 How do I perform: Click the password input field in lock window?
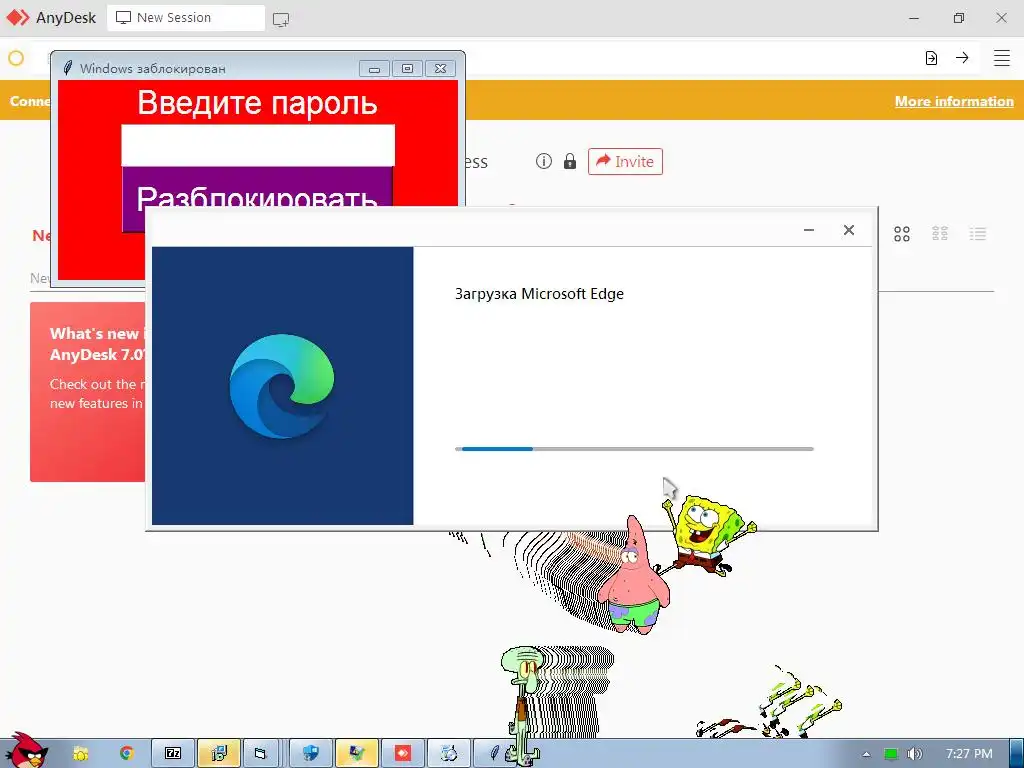tap(258, 145)
